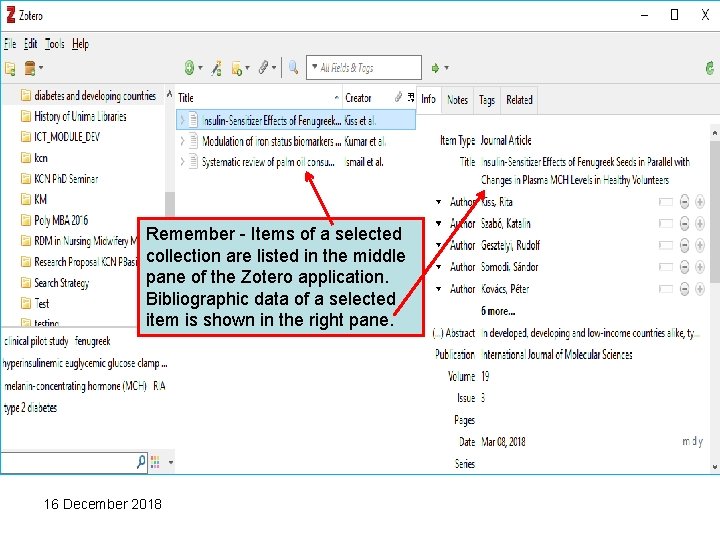Click the '6 more...' authors link
The image size is (720, 540).
pos(498,311)
